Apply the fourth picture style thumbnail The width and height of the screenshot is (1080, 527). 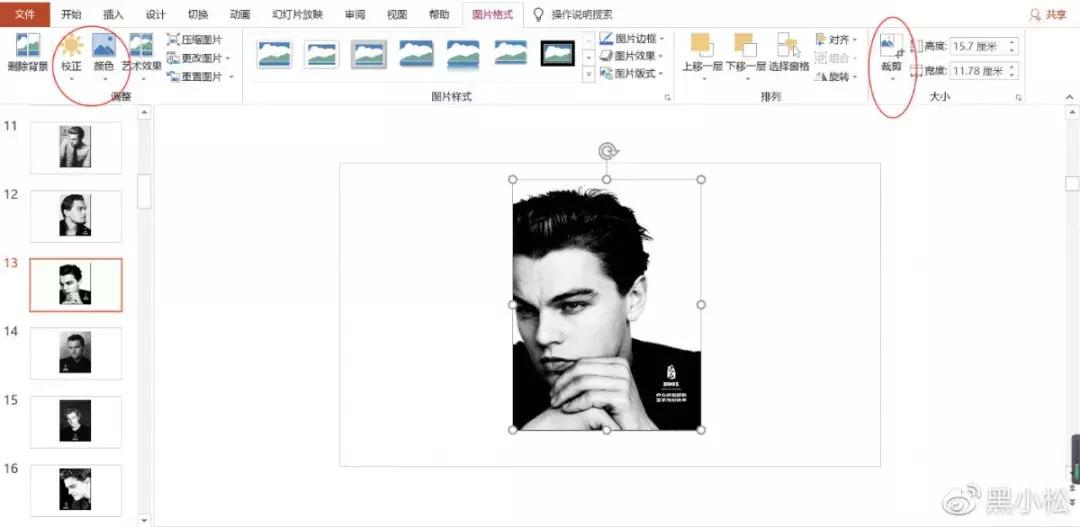(416, 54)
